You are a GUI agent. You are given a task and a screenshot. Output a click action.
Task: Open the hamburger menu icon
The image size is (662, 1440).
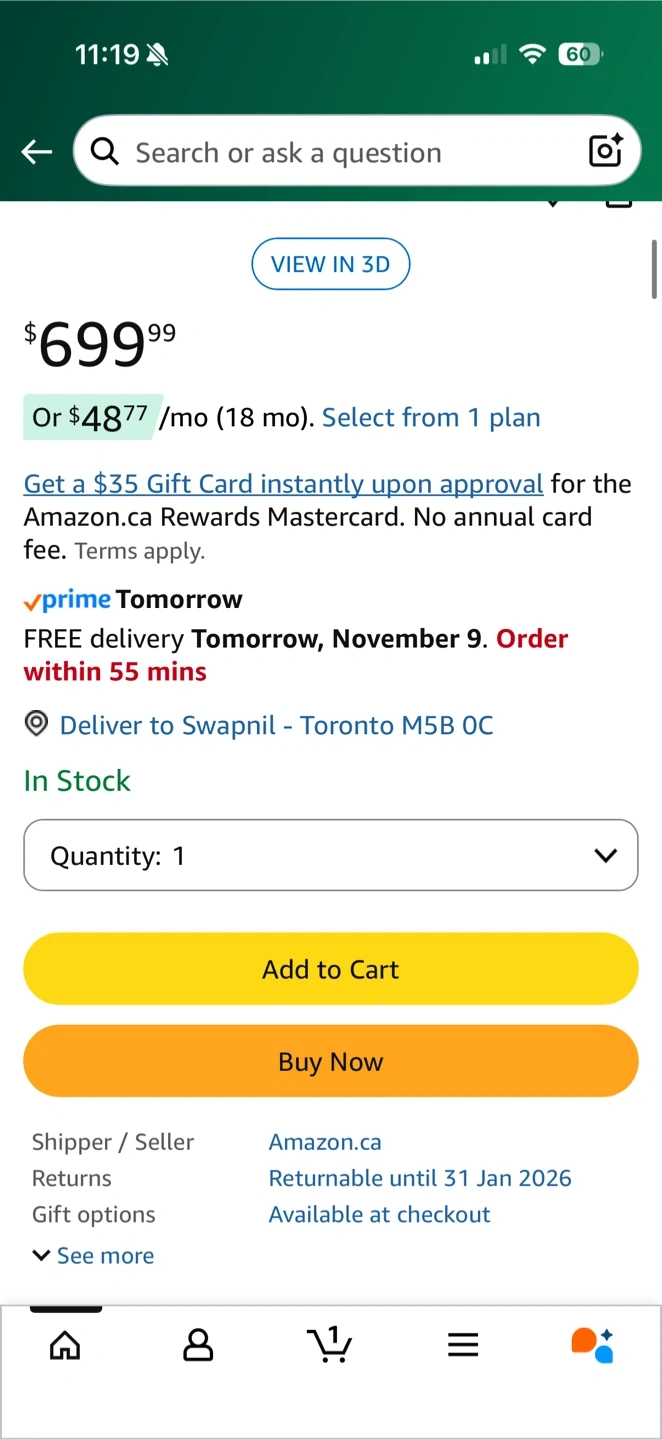[463, 1345]
